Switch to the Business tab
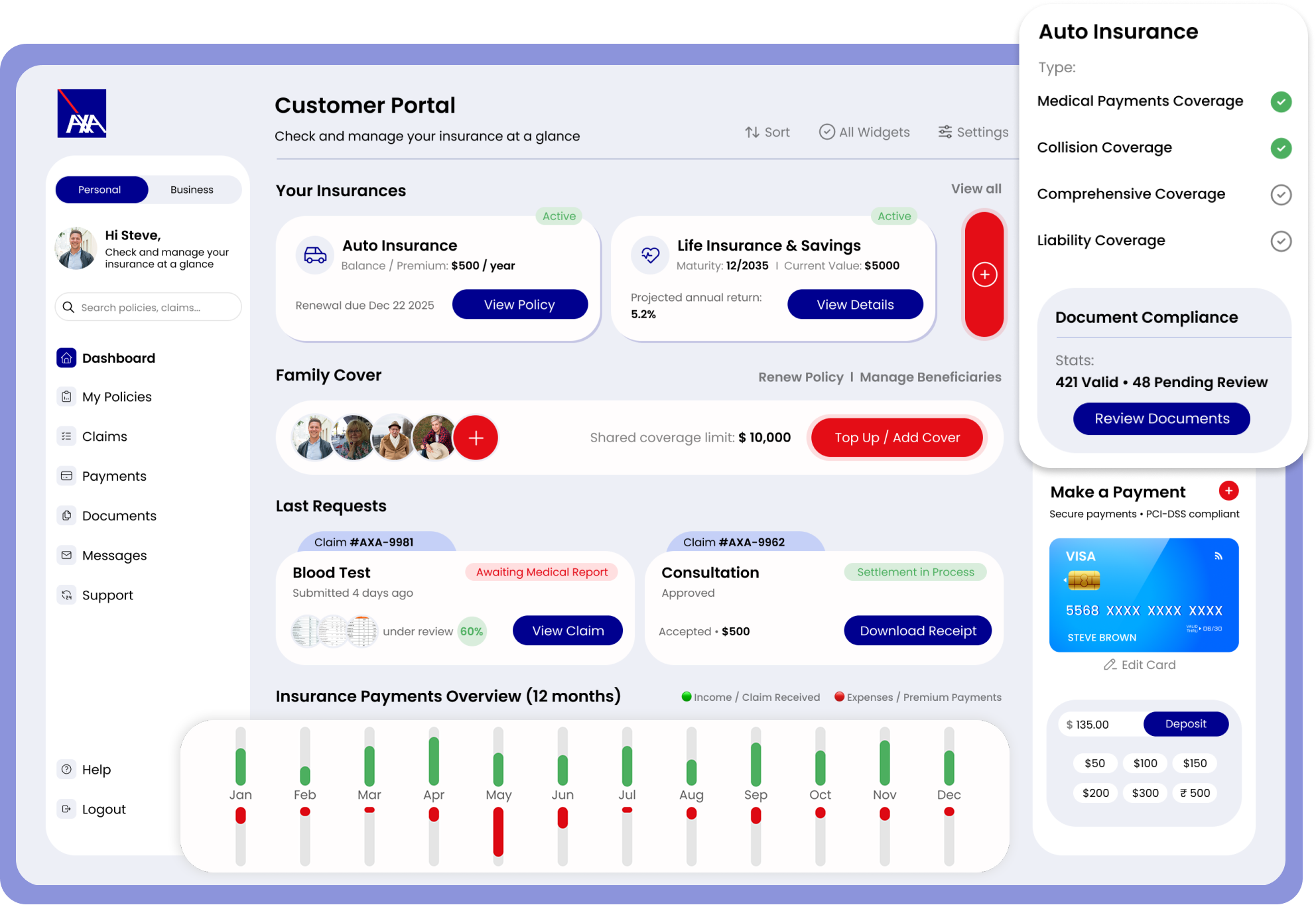 tap(192, 190)
